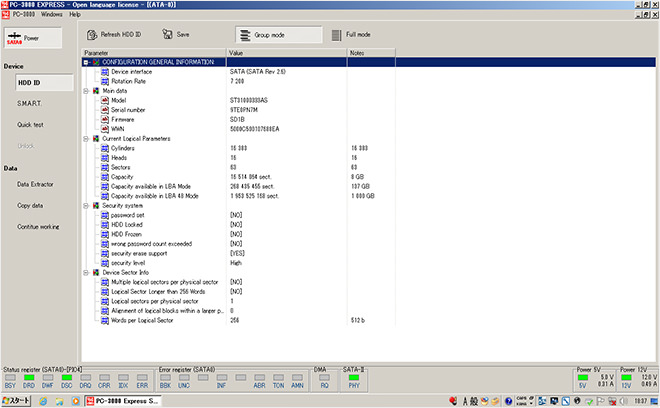
Task: Open the HDD ID section
Action: [x=44, y=83]
